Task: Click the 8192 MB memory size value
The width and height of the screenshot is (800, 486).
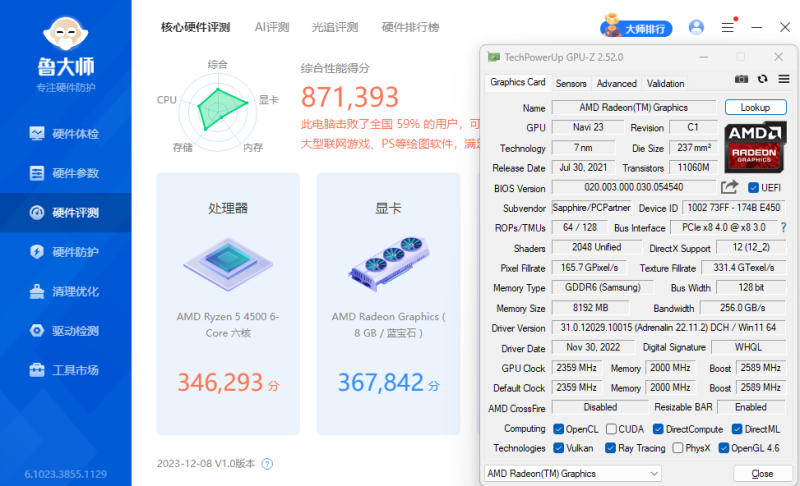Action: point(590,308)
